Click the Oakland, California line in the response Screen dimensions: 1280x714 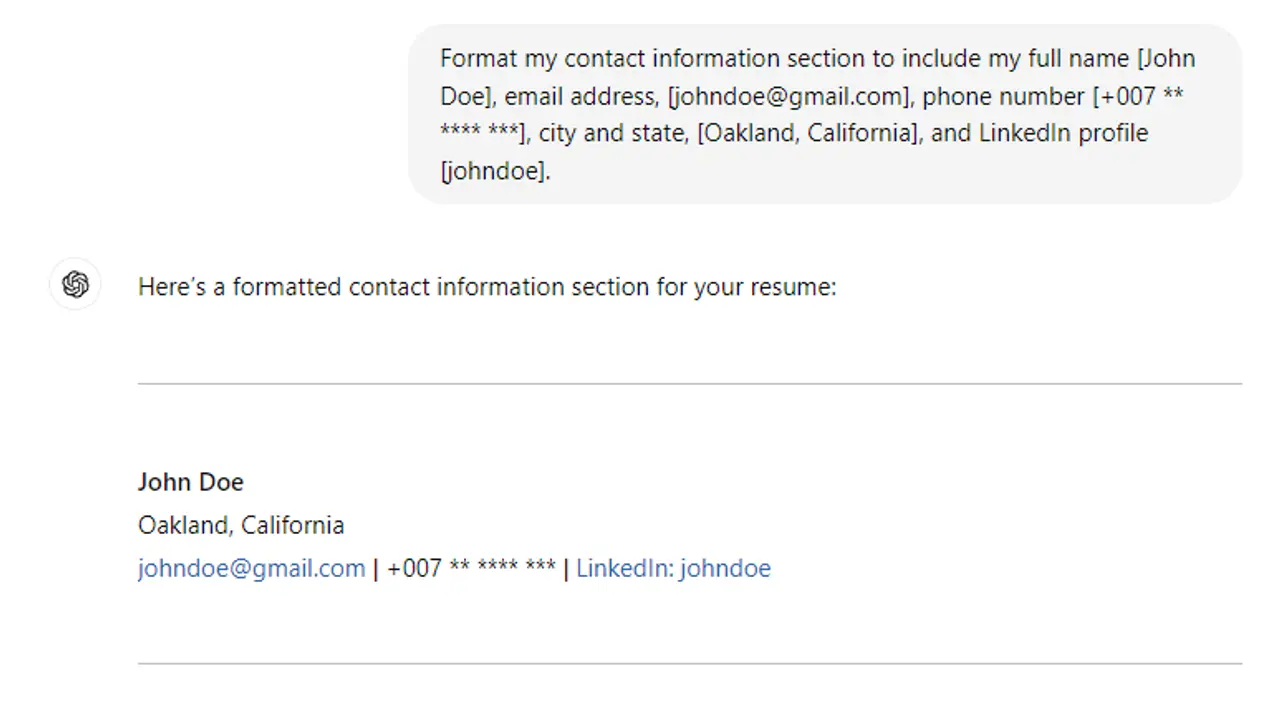click(241, 525)
